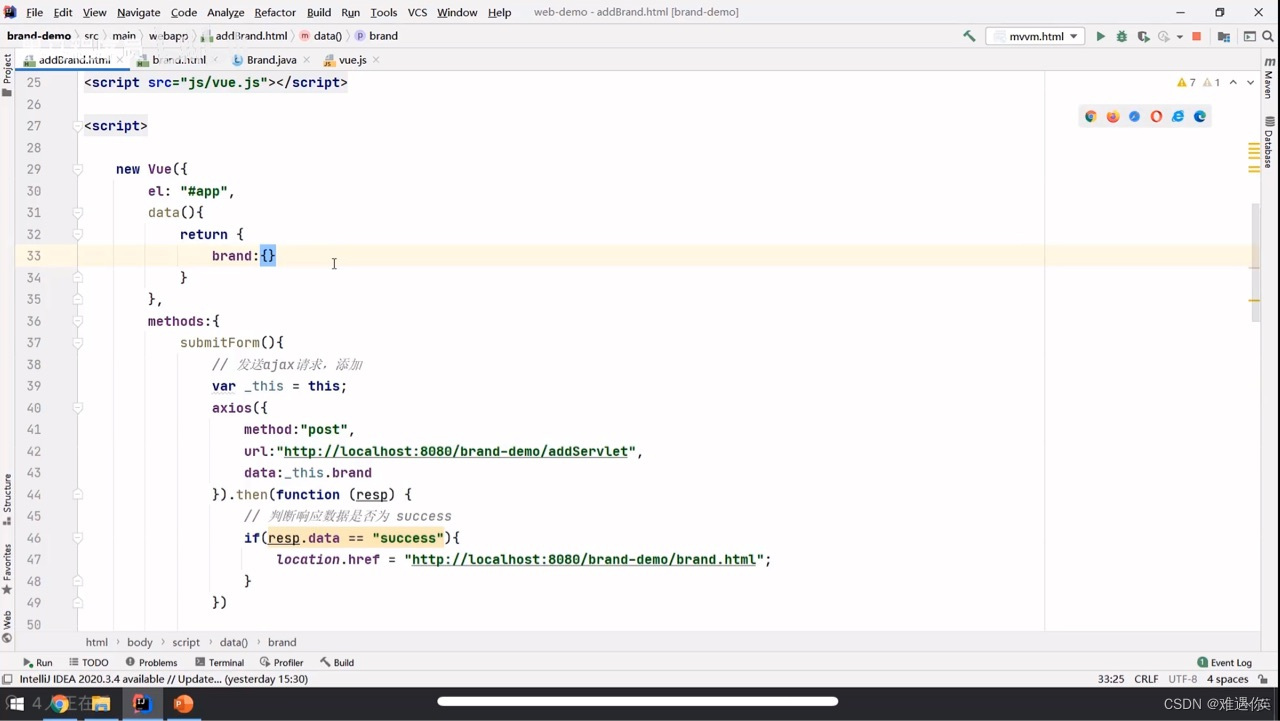Open the Refactor menu
Image resolution: width=1280 pixels, height=721 pixels.
click(275, 12)
